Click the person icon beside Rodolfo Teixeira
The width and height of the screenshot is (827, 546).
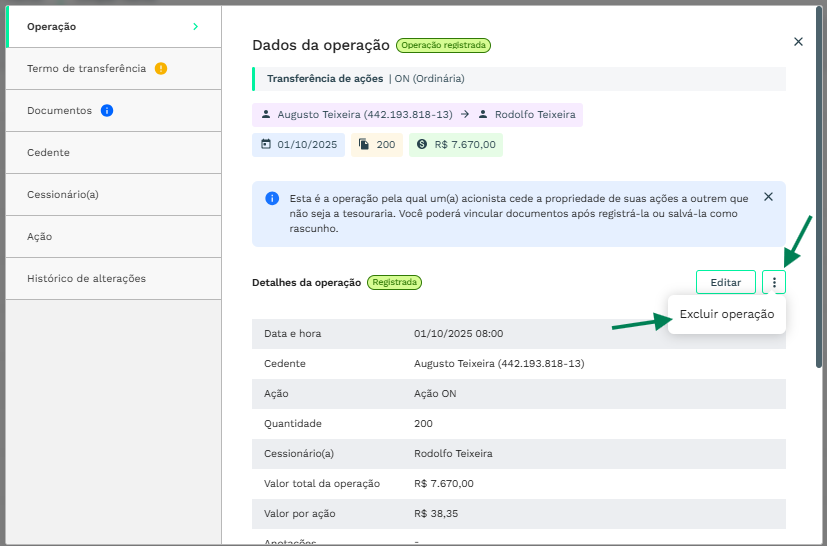[484, 115]
